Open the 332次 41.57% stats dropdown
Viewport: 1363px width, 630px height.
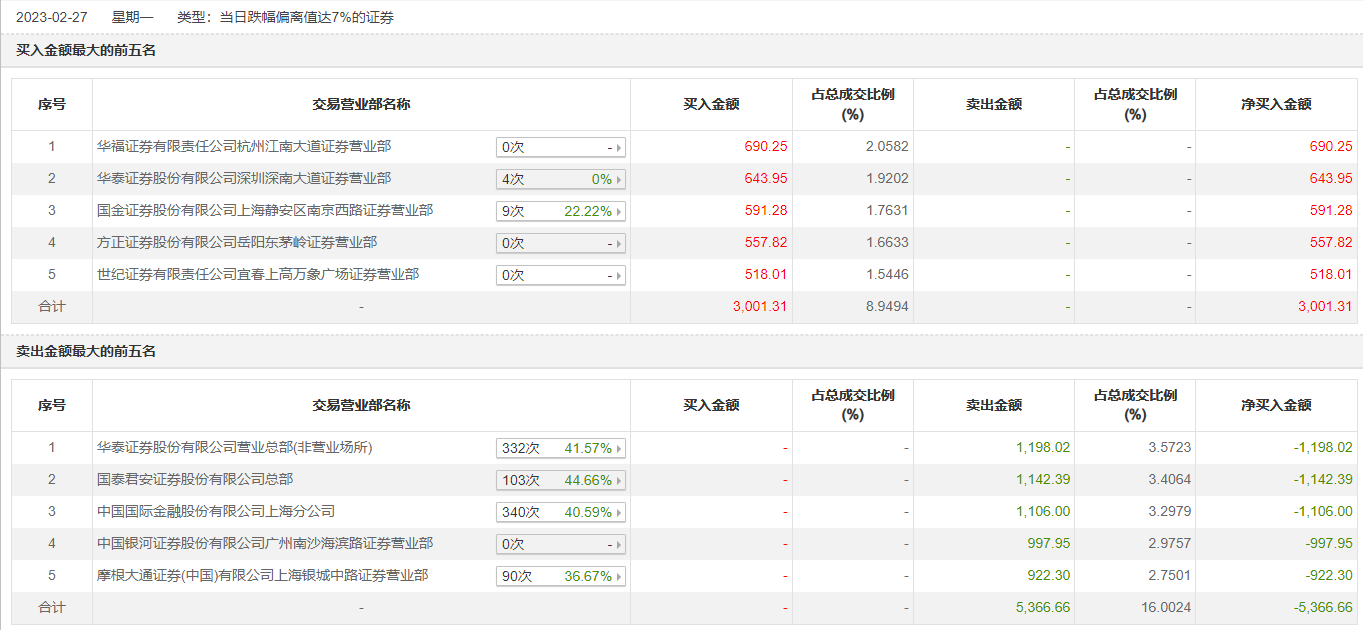[561, 448]
